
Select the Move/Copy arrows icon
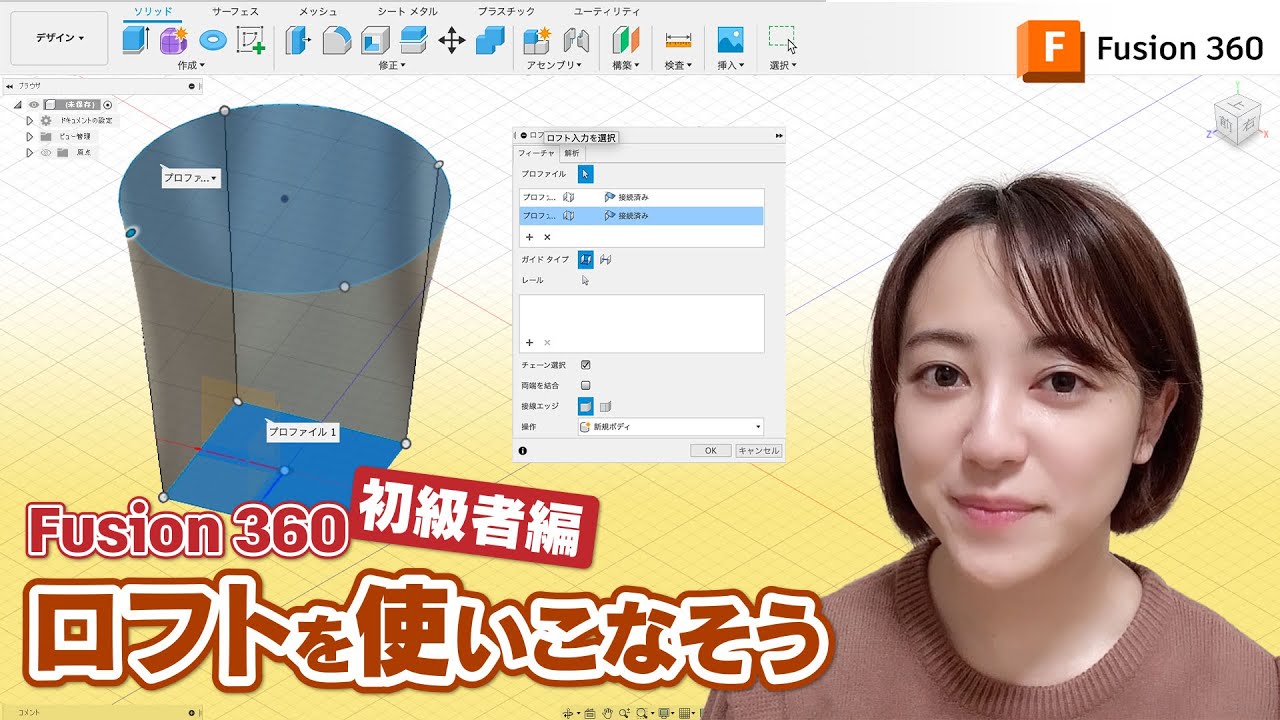point(452,40)
